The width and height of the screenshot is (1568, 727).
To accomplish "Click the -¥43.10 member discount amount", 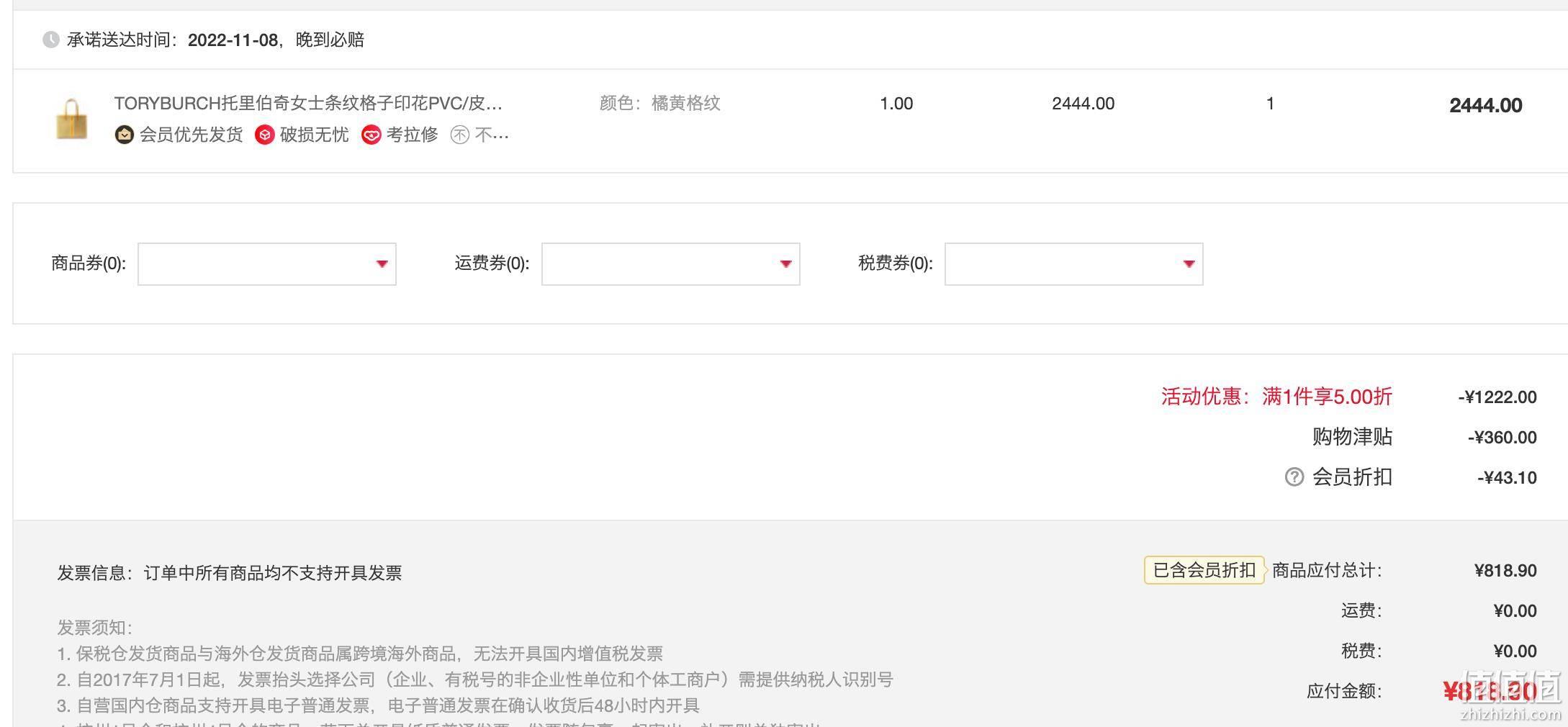I will (1507, 478).
